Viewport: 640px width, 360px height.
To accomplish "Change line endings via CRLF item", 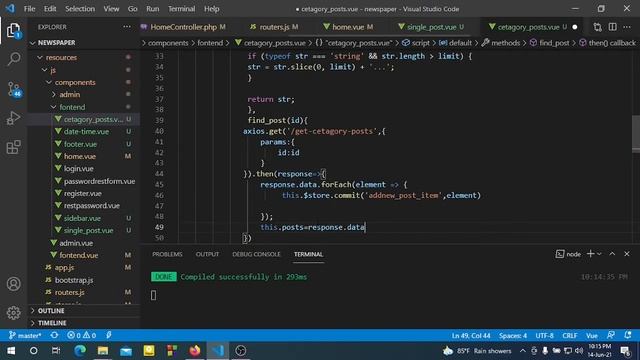I will click(x=570, y=336).
